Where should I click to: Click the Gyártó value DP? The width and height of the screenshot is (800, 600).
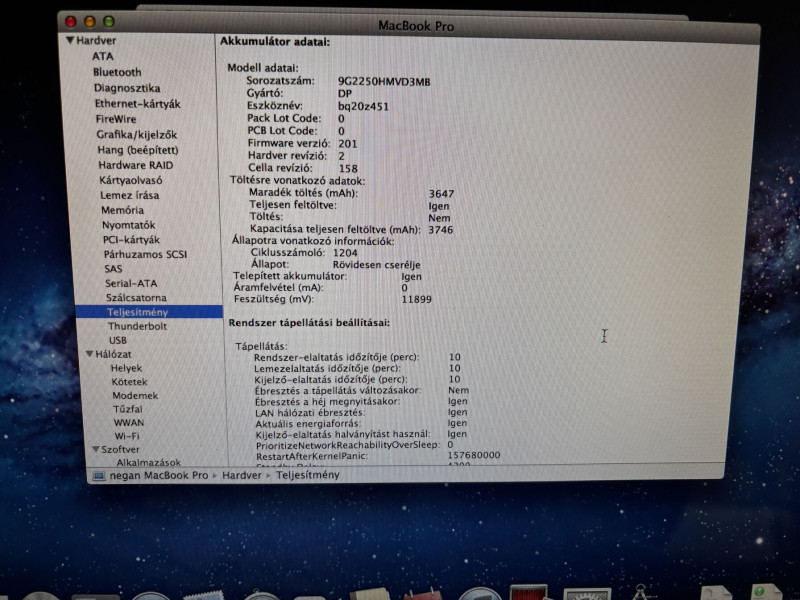tap(345, 94)
